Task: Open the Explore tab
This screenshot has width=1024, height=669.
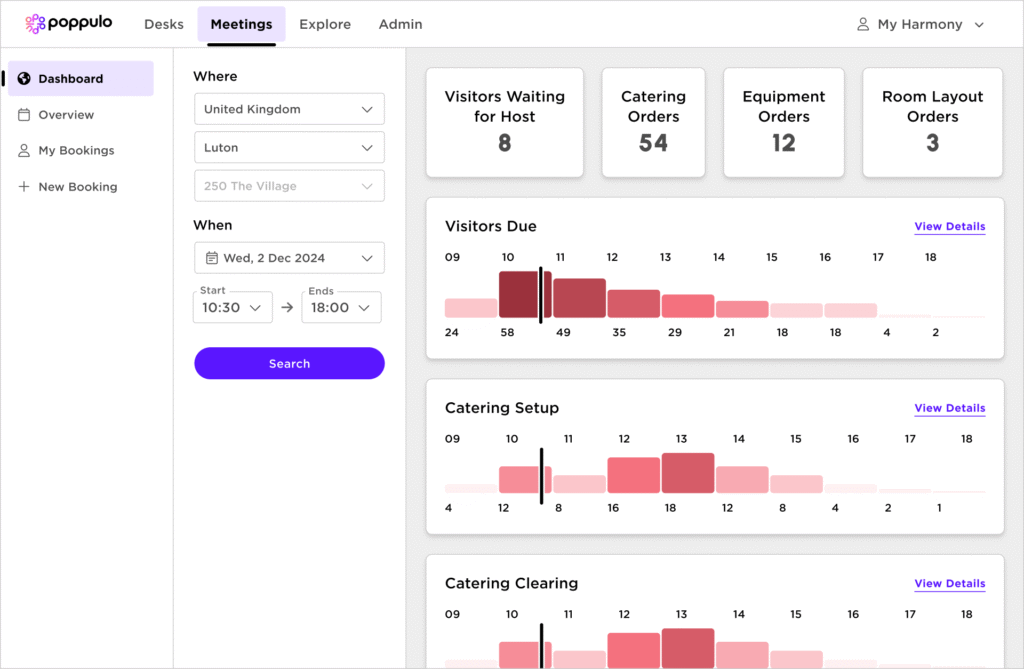Action: coord(325,24)
